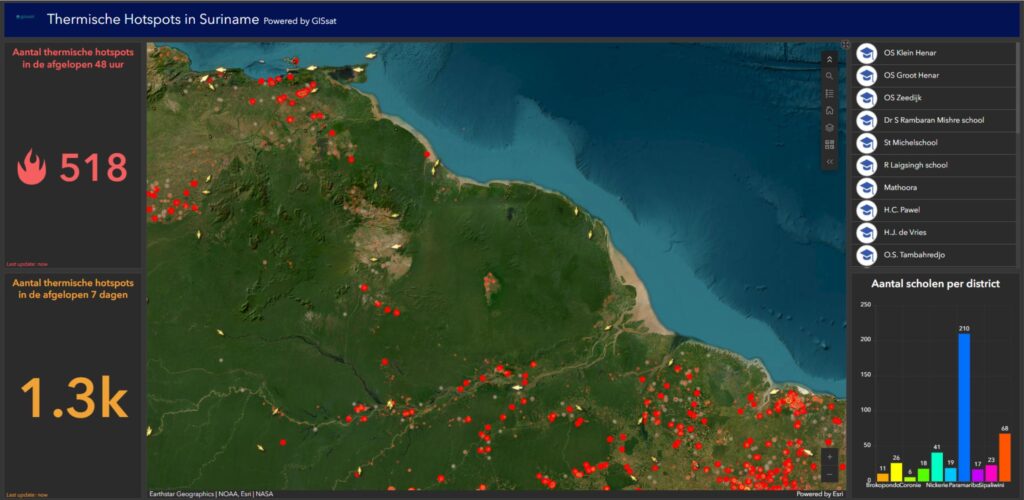The width and height of the screenshot is (1024, 500).
Task: Click the 'in de afgelopen 48 uur' heading
Action: pos(73,65)
